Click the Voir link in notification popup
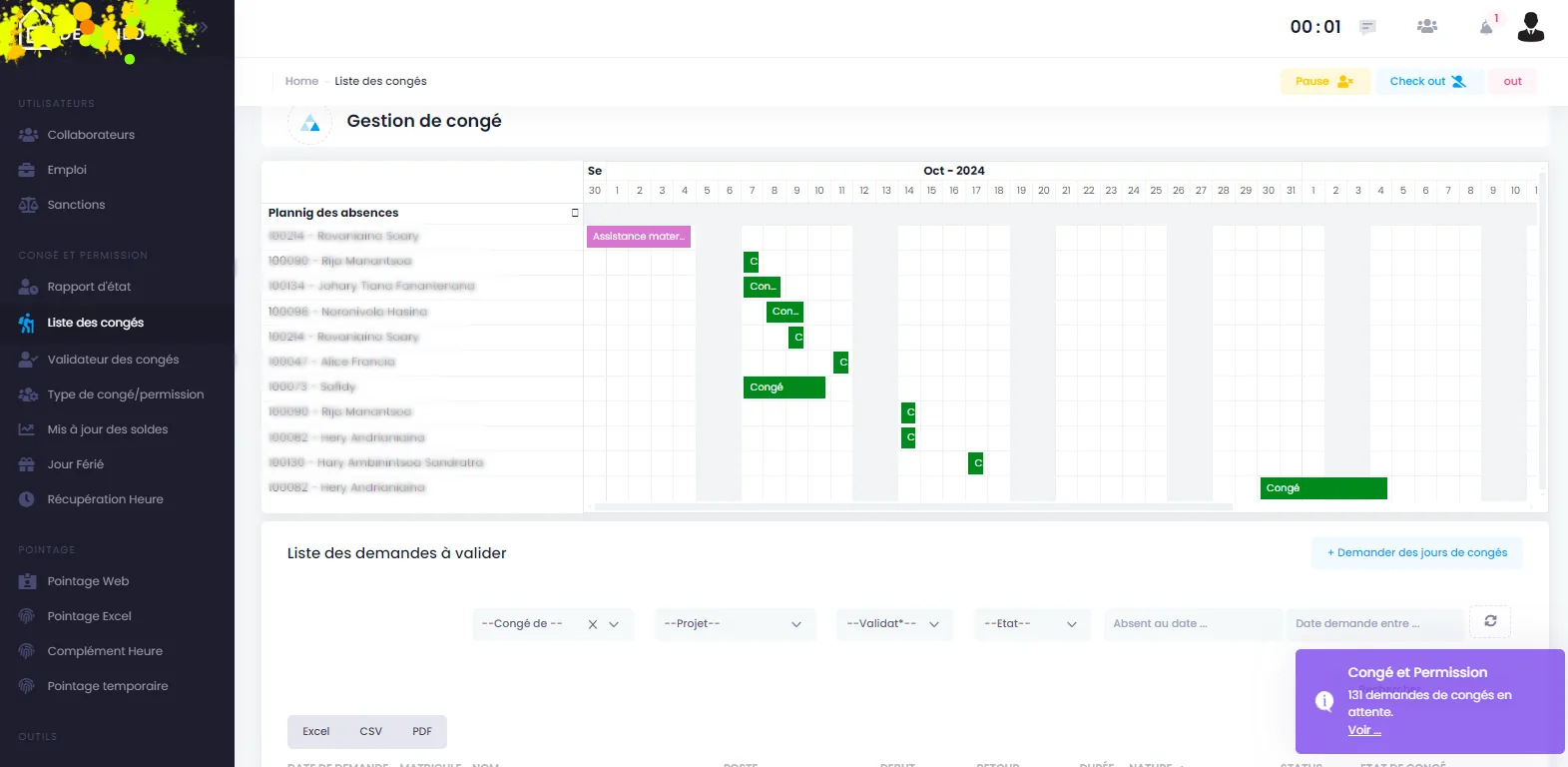 (1364, 730)
